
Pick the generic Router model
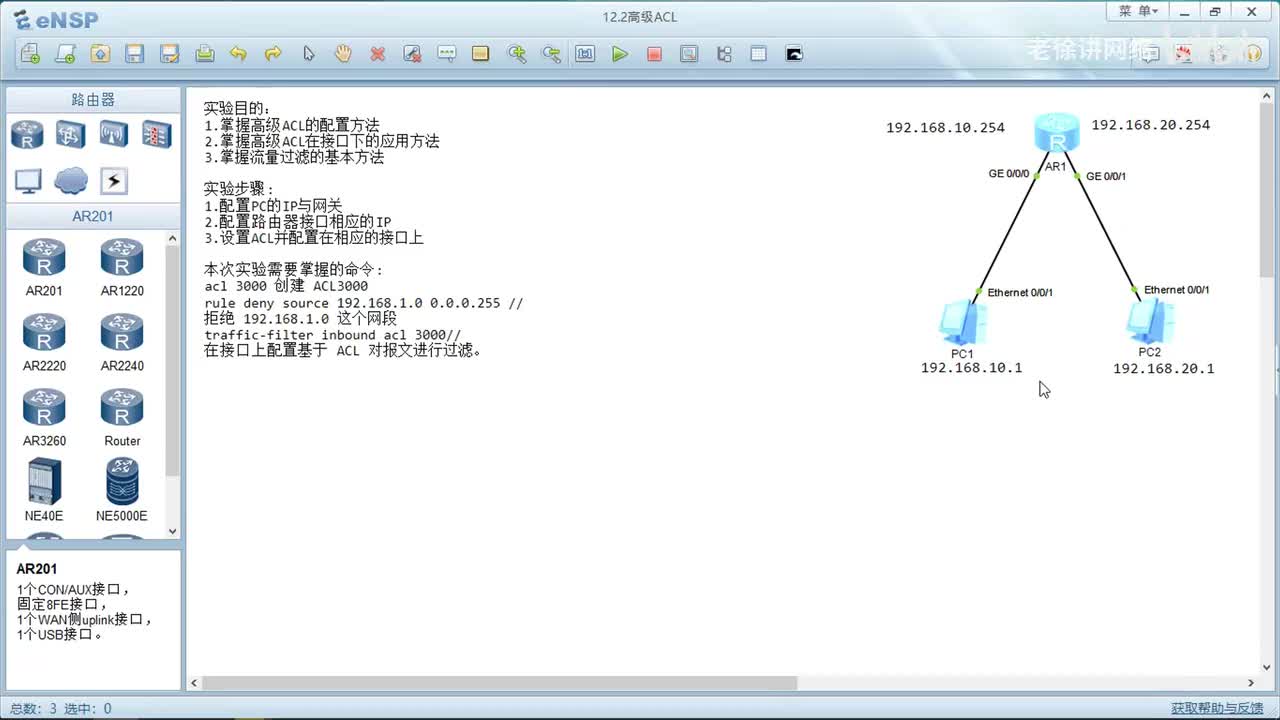[x=122, y=417]
